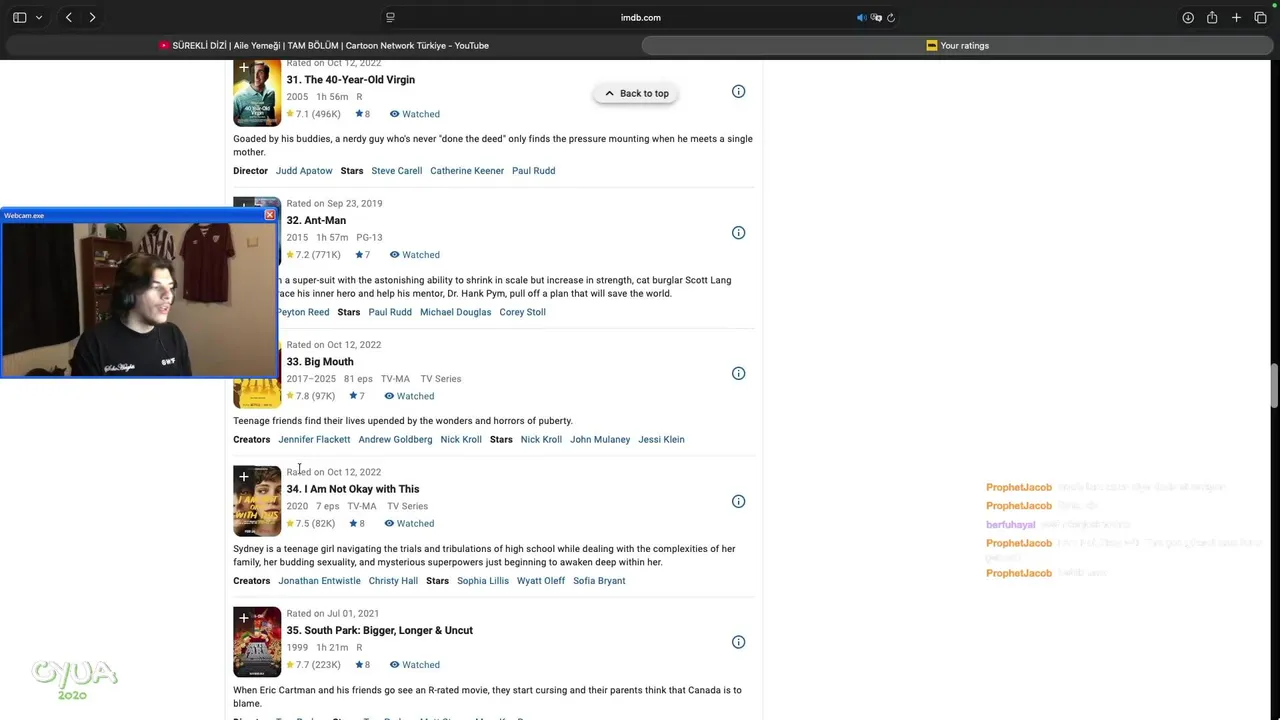The width and height of the screenshot is (1280, 720).
Task: Open the sidebar options chevron
Action: (39, 17)
